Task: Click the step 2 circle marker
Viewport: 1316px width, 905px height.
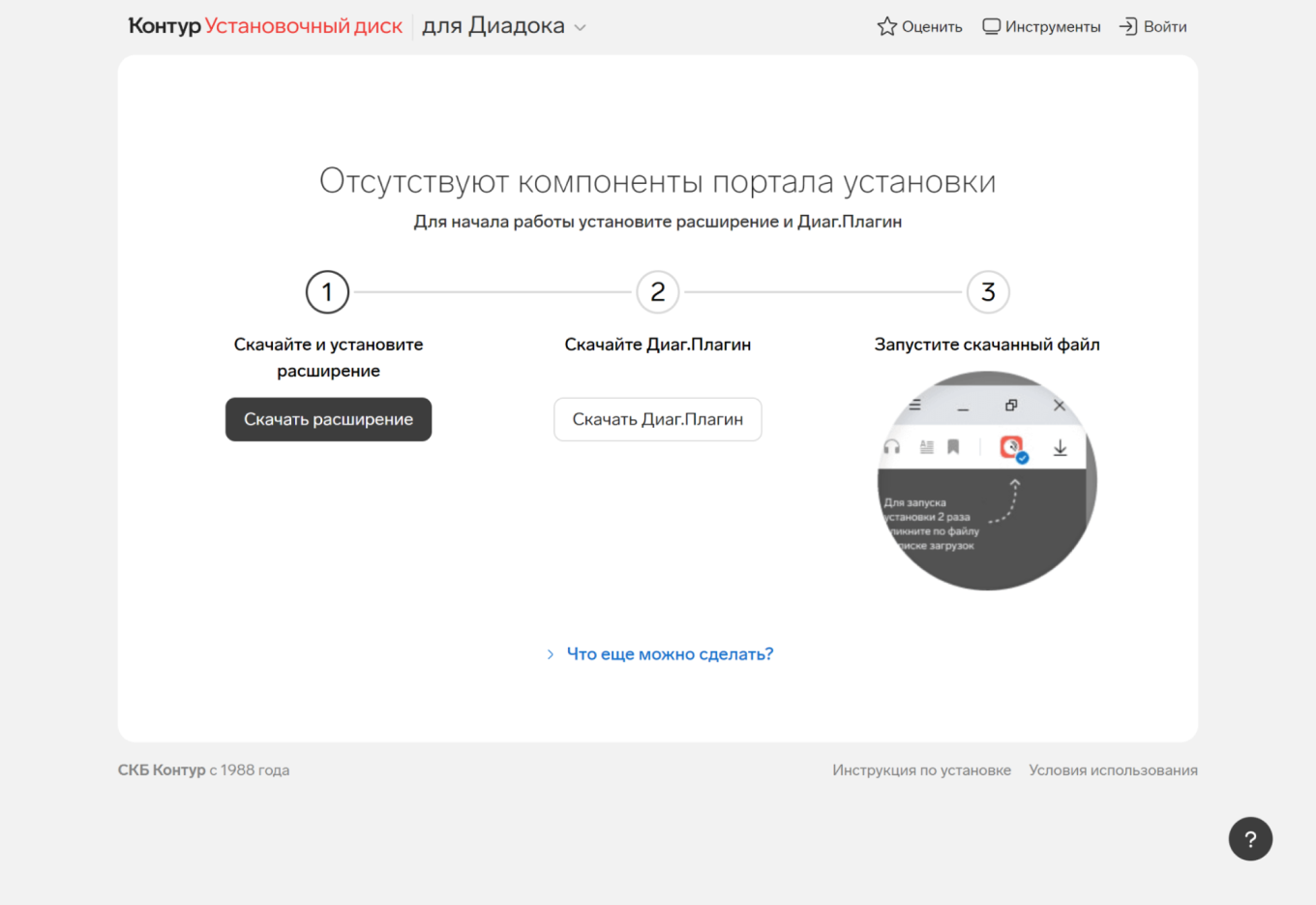Action: (x=657, y=292)
